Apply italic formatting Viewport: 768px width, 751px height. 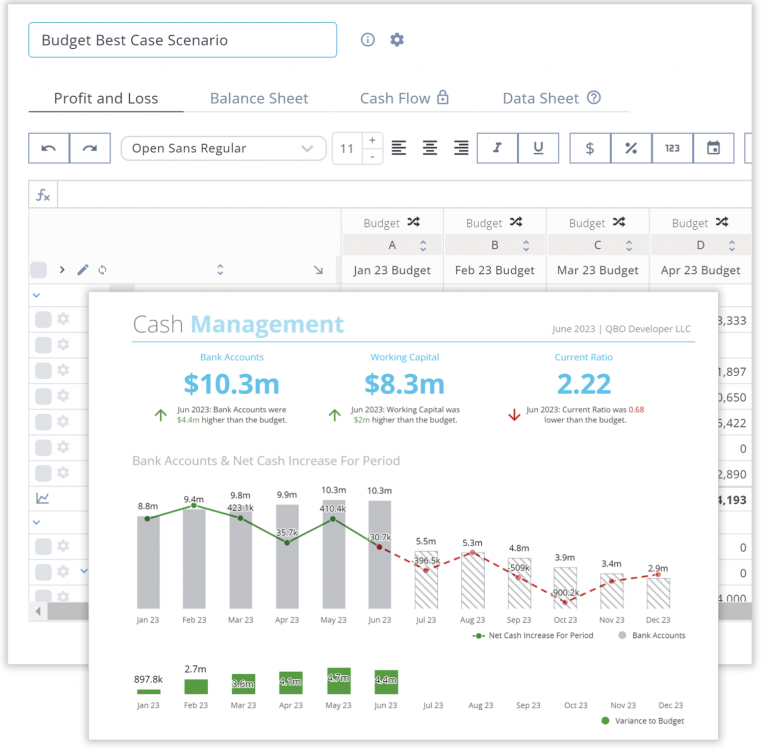click(497, 148)
